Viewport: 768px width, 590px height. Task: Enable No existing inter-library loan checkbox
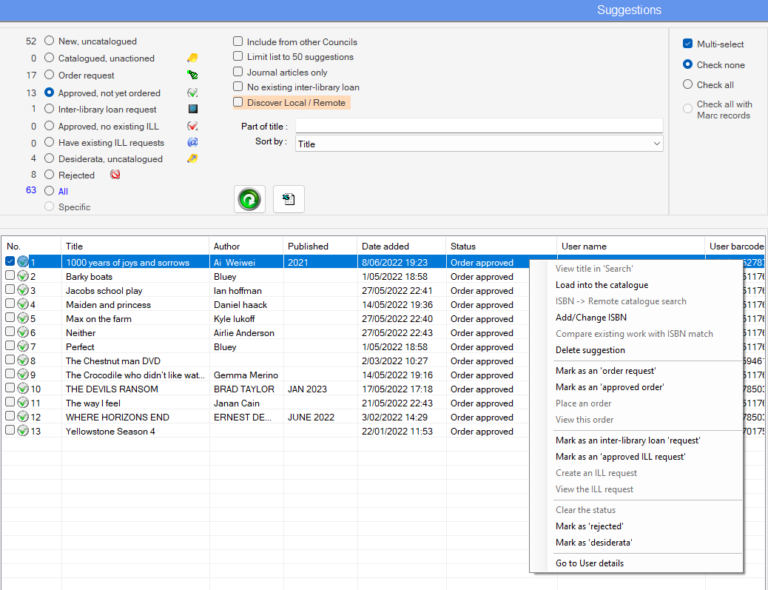coord(238,87)
